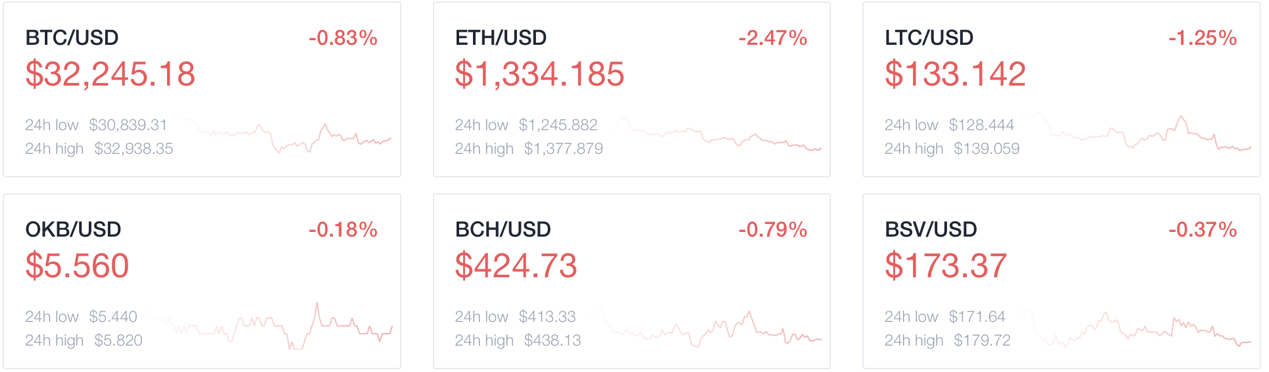Click the LTC/USD price $133.142
Viewport: 1269px width, 372px height.
955,74
